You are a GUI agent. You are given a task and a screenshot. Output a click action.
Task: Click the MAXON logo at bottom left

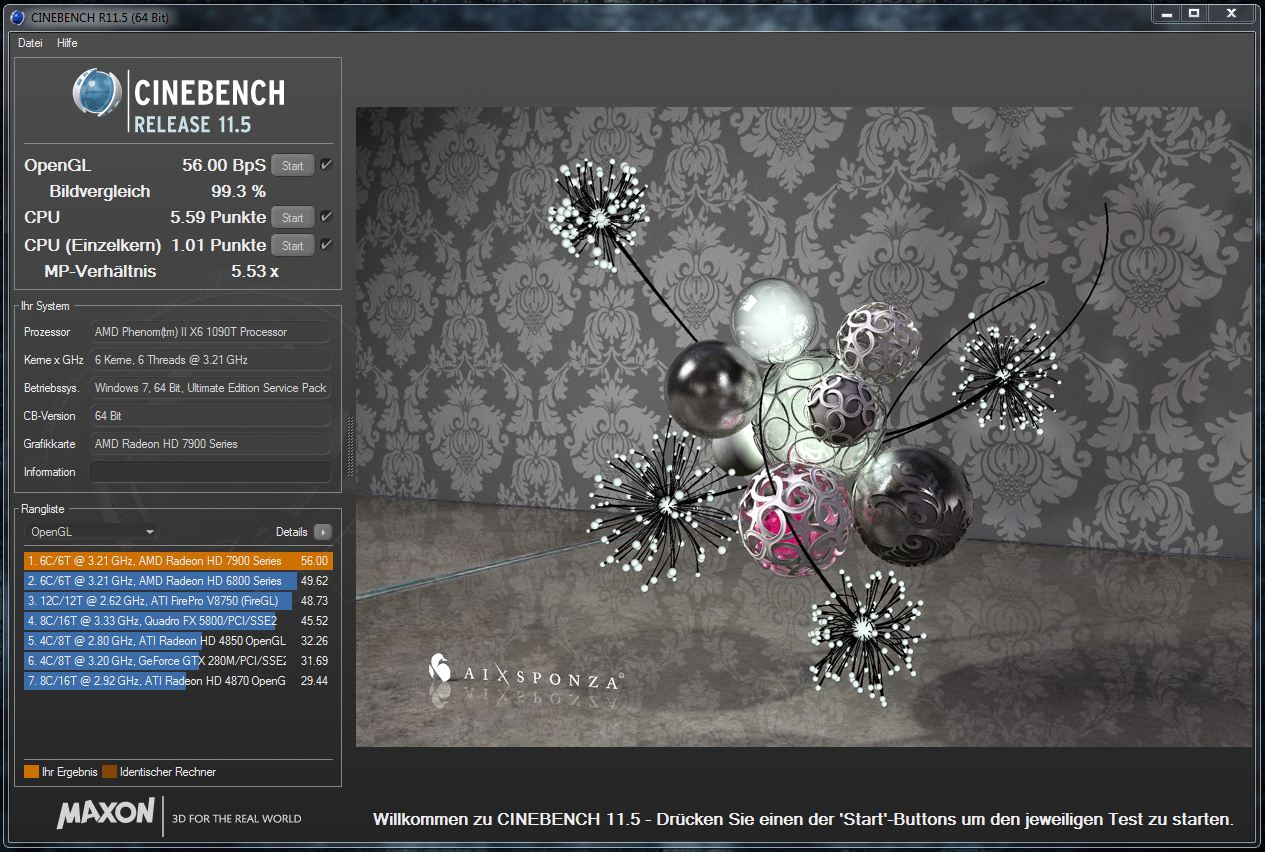(x=106, y=814)
